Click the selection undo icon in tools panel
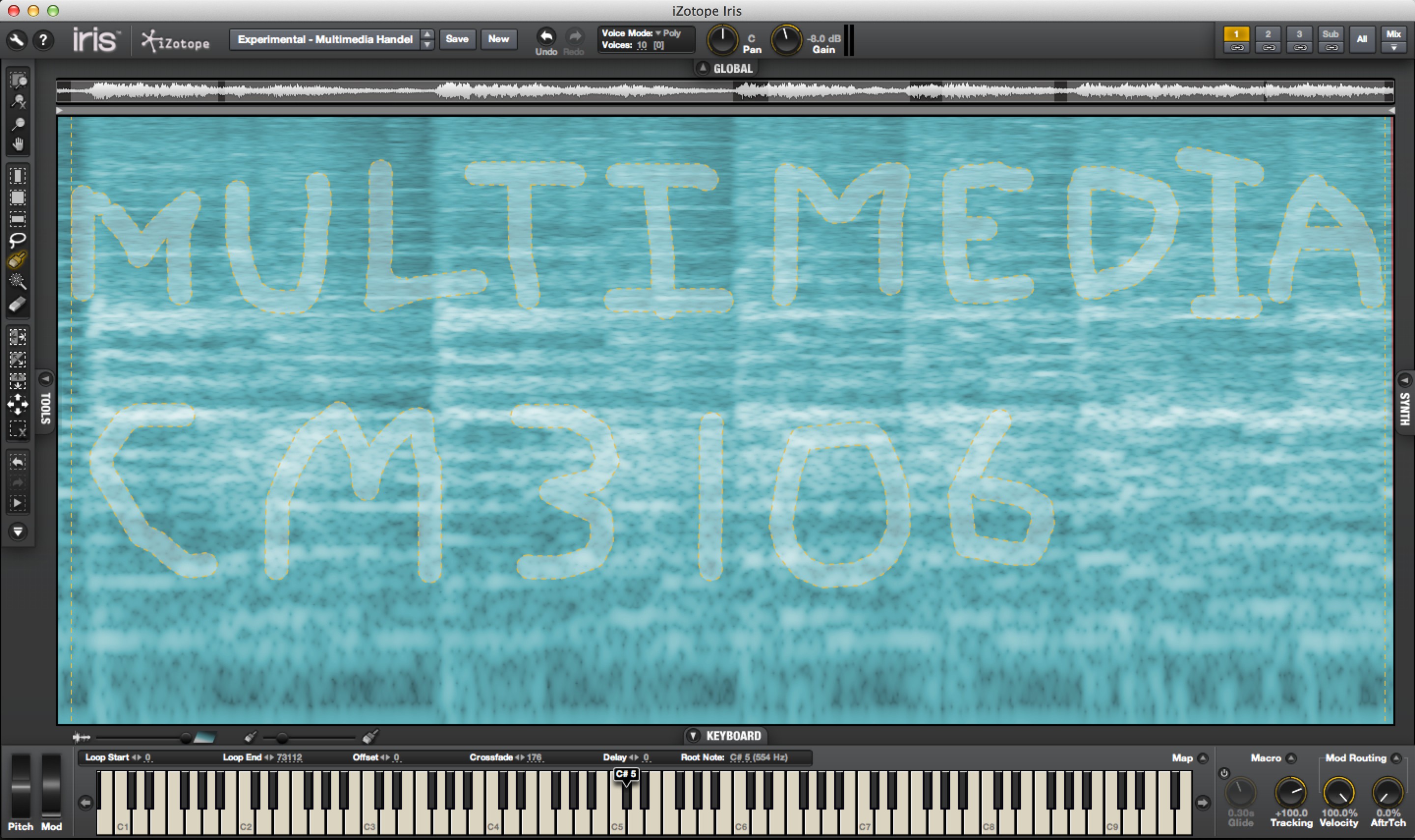The height and width of the screenshot is (840, 1415). (x=18, y=462)
